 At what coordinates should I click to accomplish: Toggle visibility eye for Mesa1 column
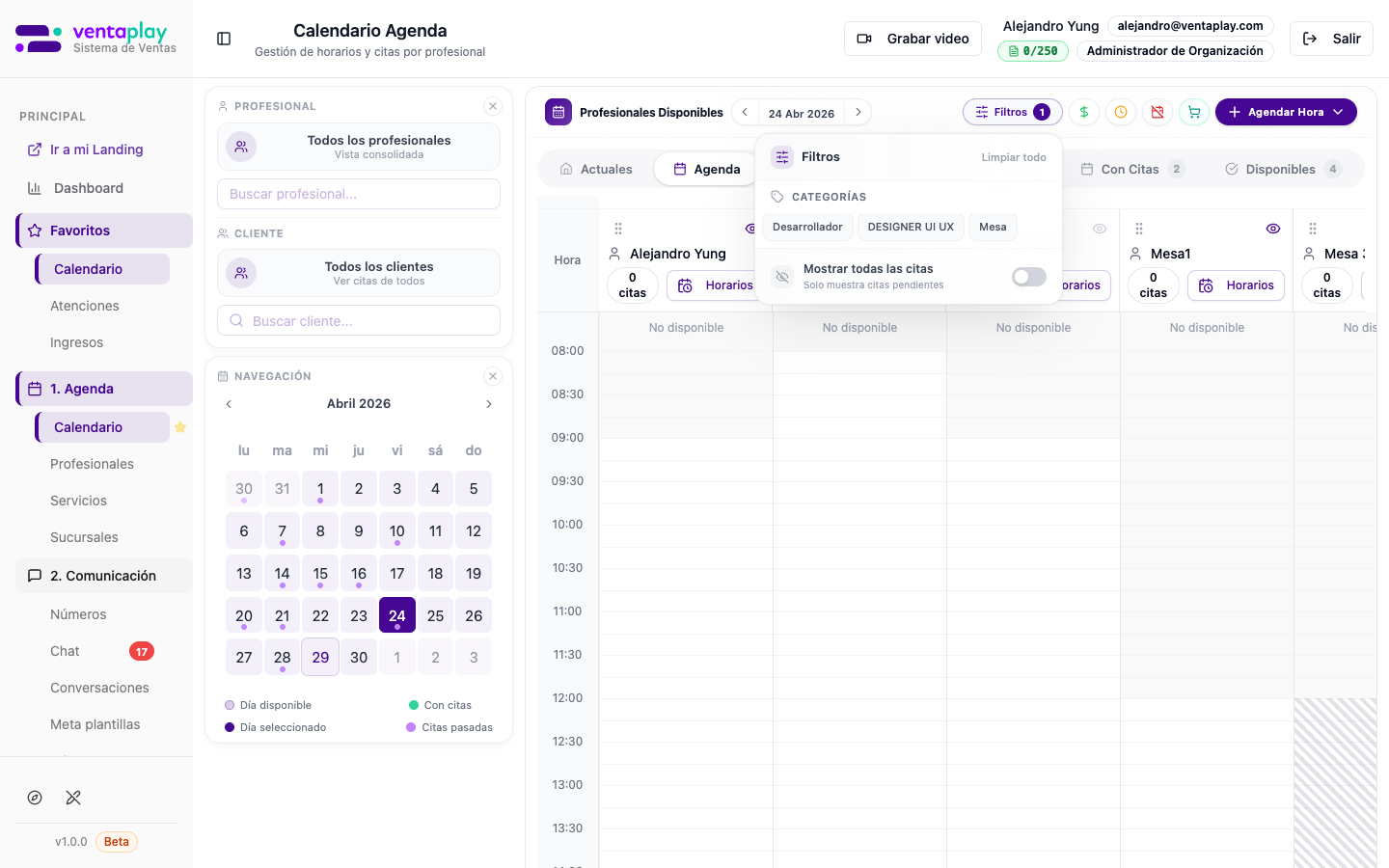[x=1273, y=229]
